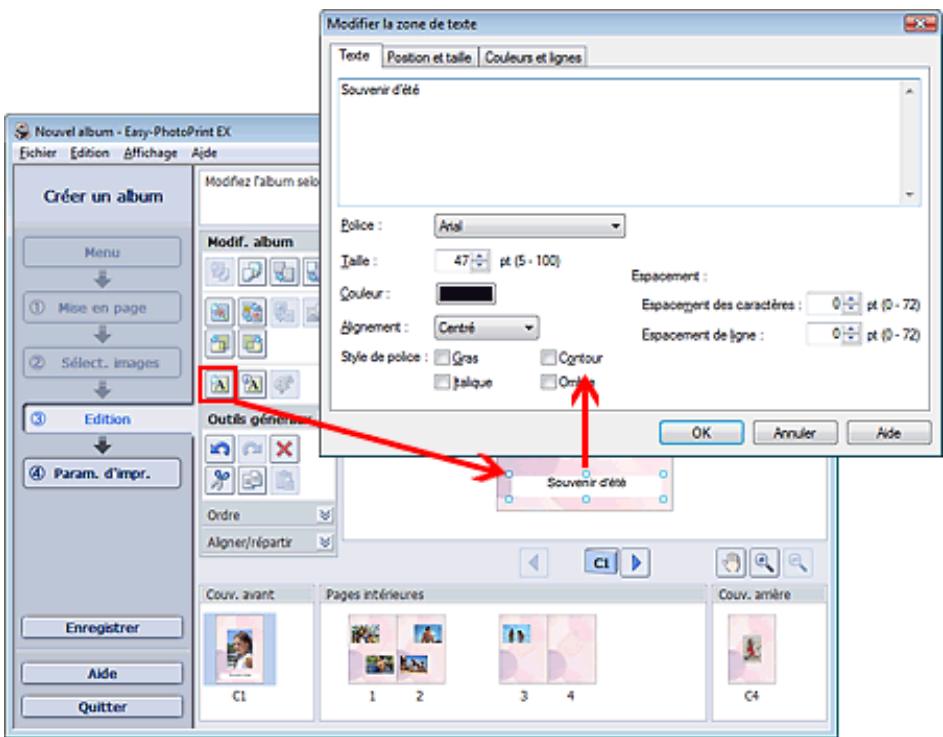
Task: Click the yellow frame icon below add image
Action: pyautogui.click(x=220, y=344)
